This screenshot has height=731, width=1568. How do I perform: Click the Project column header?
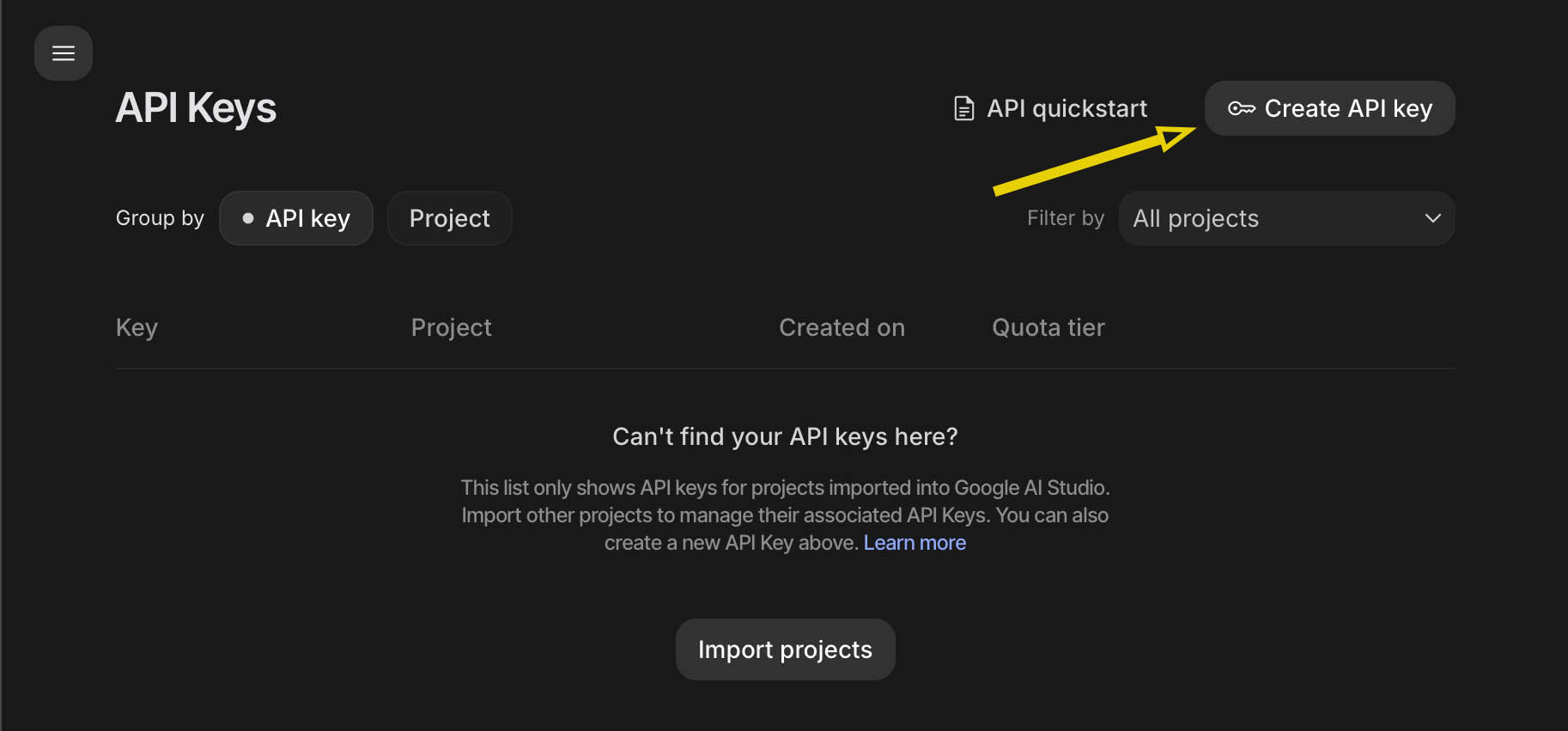point(451,327)
